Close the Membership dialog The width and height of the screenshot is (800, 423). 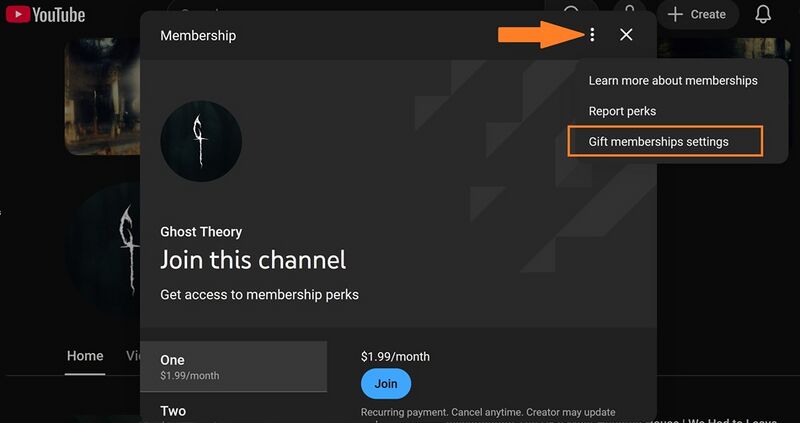pyautogui.click(x=626, y=35)
